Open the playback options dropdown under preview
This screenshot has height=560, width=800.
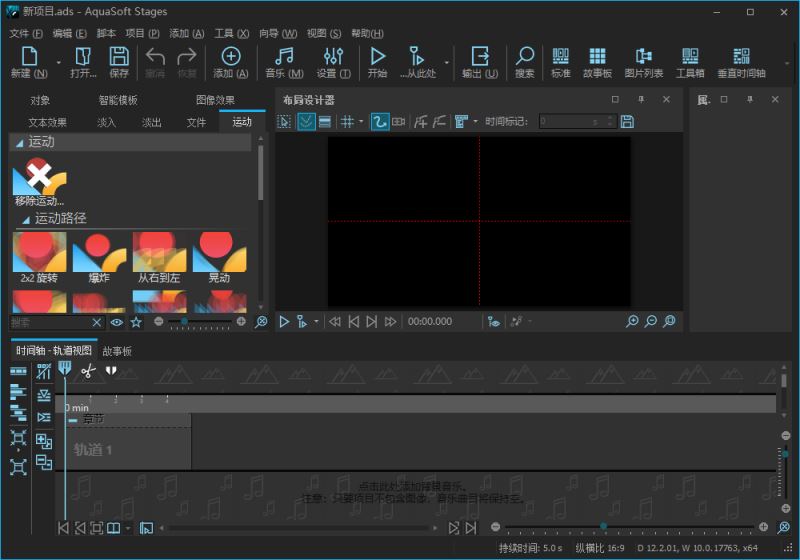tap(316, 321)
